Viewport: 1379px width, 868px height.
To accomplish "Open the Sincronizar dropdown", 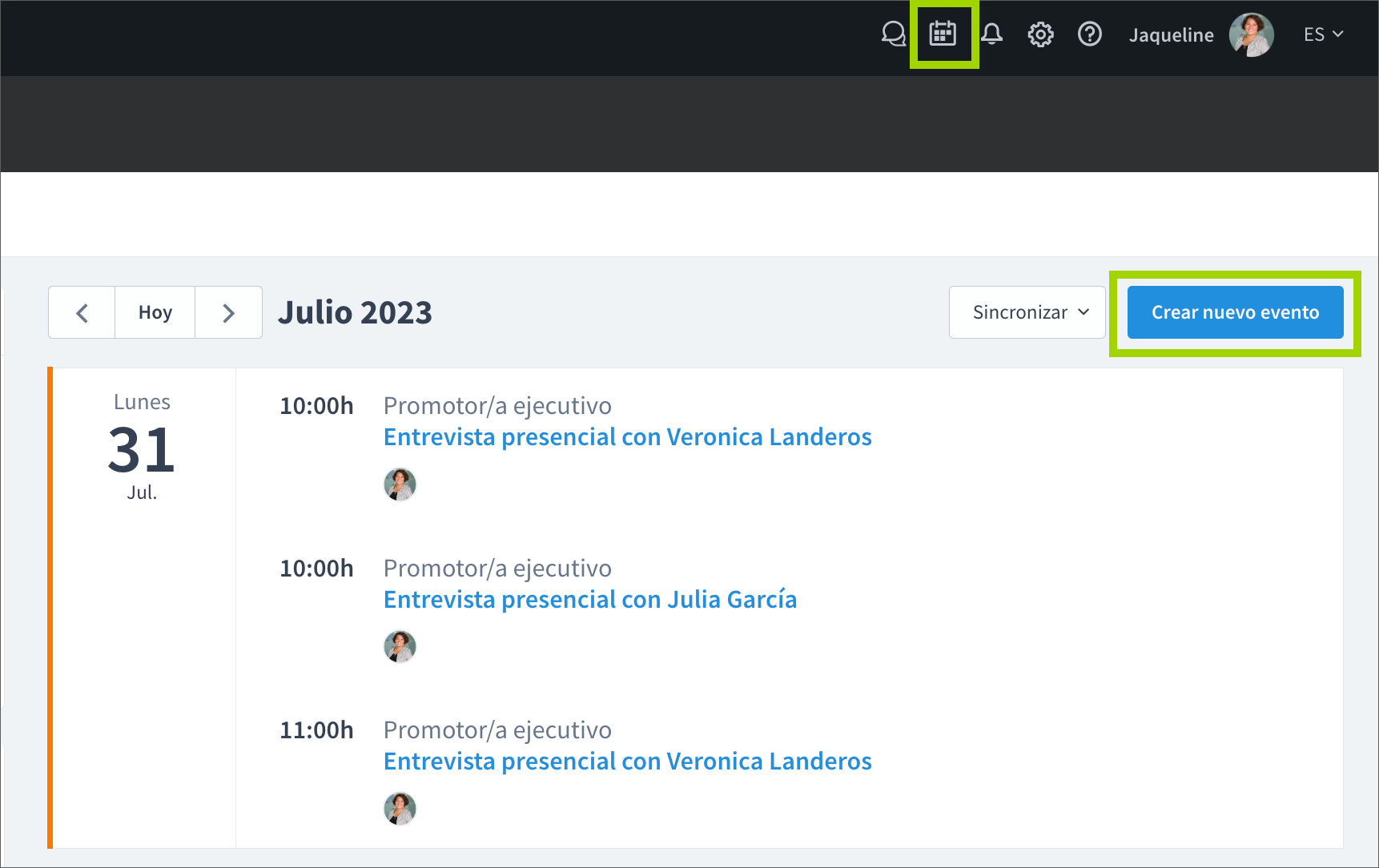I will (x=1027, y=312).
